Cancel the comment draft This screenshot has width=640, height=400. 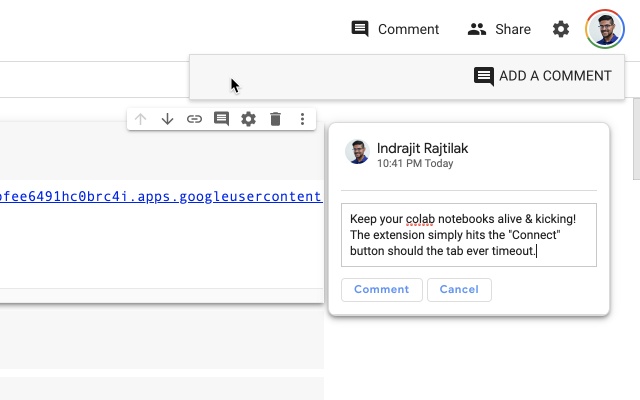tap(459, 289)
